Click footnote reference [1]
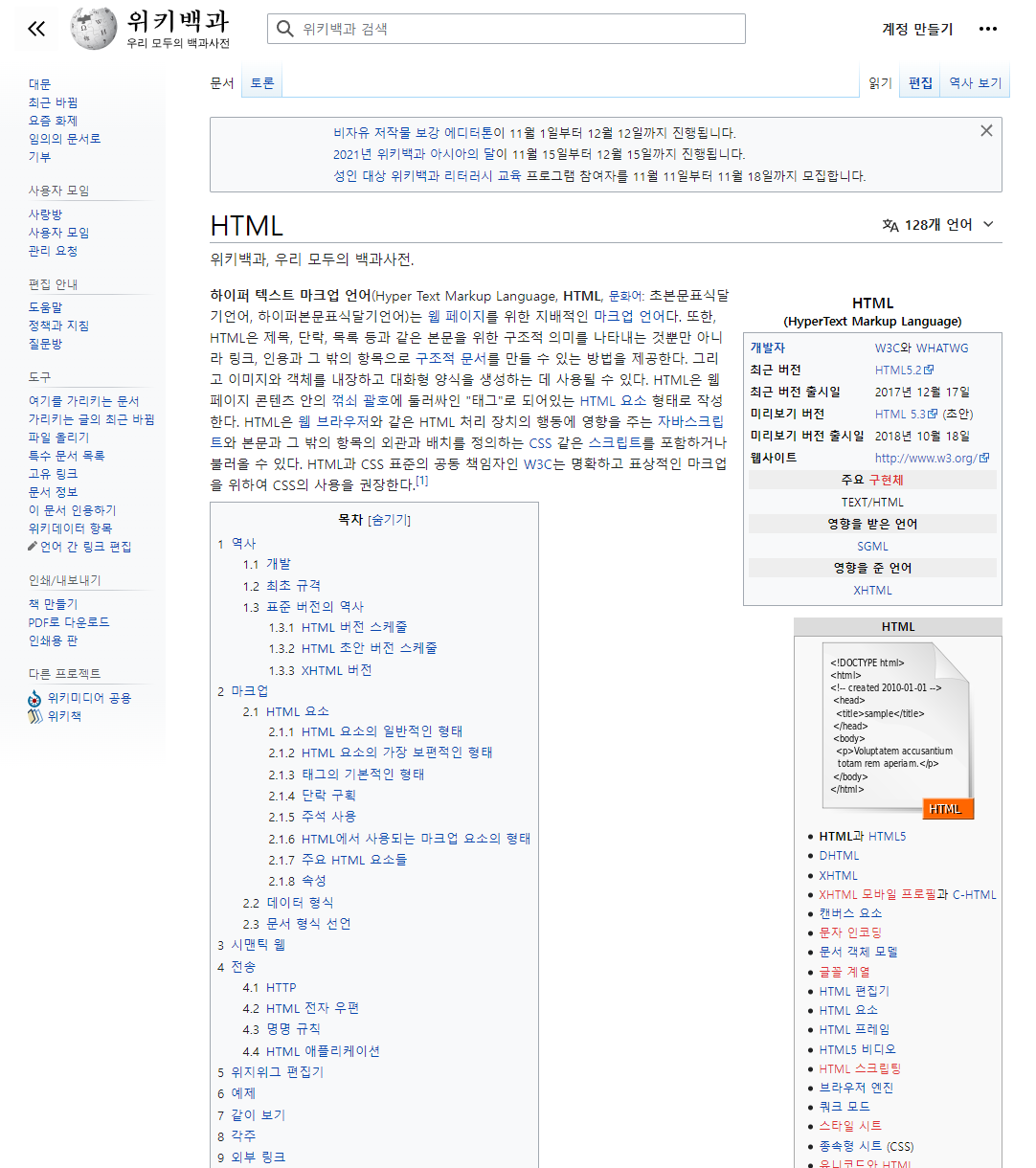Image resolution: width=1036 pixels, height=1168 pixels. pyautogui.click(x=421, y=481)
